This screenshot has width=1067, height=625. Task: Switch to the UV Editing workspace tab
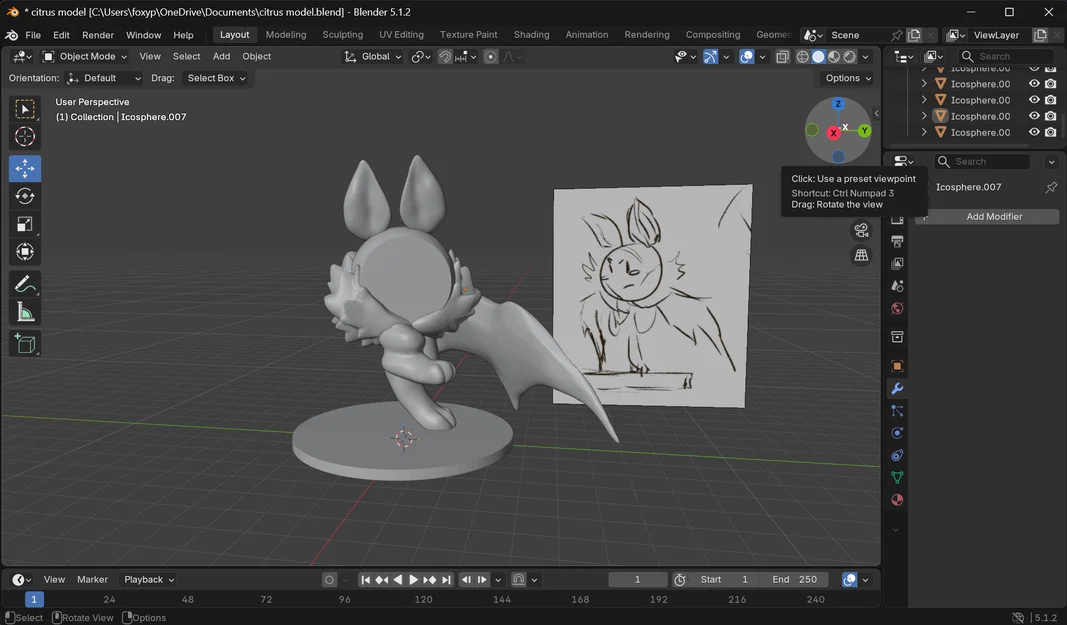tap(401, 35)
